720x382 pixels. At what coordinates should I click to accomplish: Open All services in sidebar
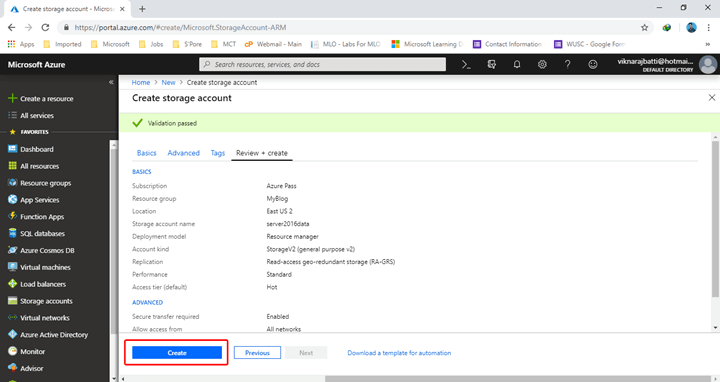(x=31, y=116)
